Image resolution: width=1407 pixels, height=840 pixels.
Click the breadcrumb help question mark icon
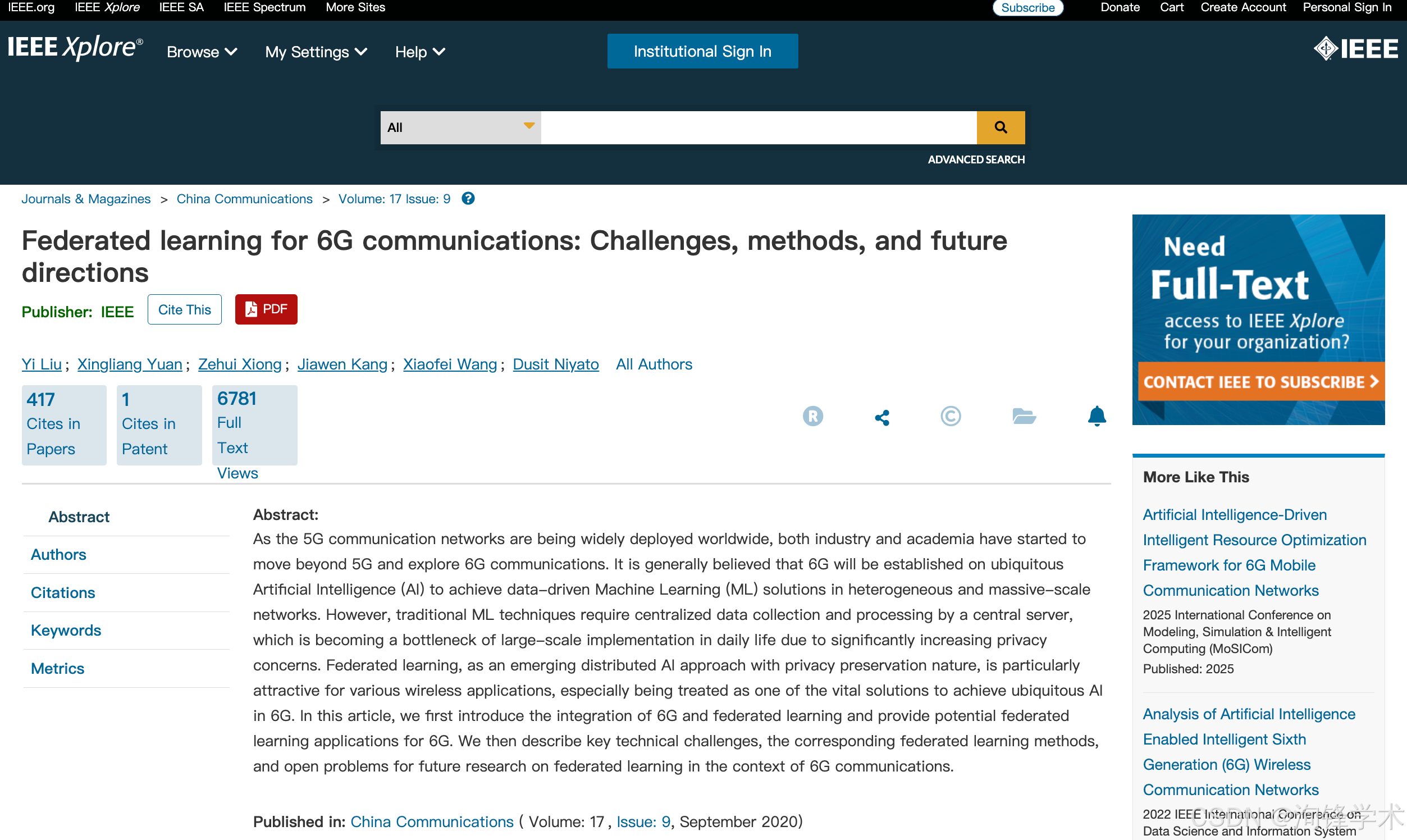pyautogui.click(x=468, y=199)
